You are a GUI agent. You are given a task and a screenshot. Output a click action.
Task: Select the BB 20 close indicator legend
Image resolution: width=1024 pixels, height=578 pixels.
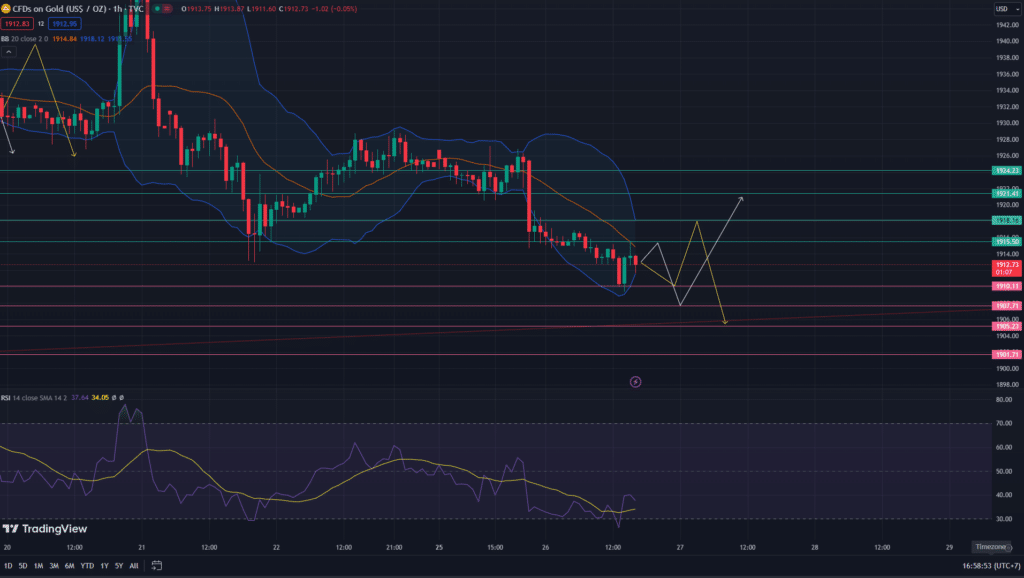(x=24, y=39)
